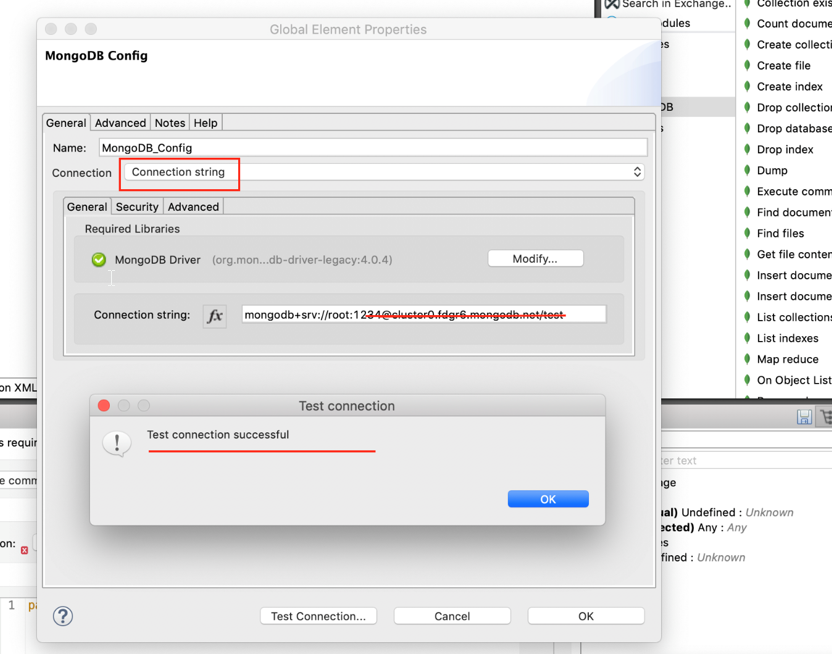
Task: Select On Object Listener palette entry
Action: (794, 380)
